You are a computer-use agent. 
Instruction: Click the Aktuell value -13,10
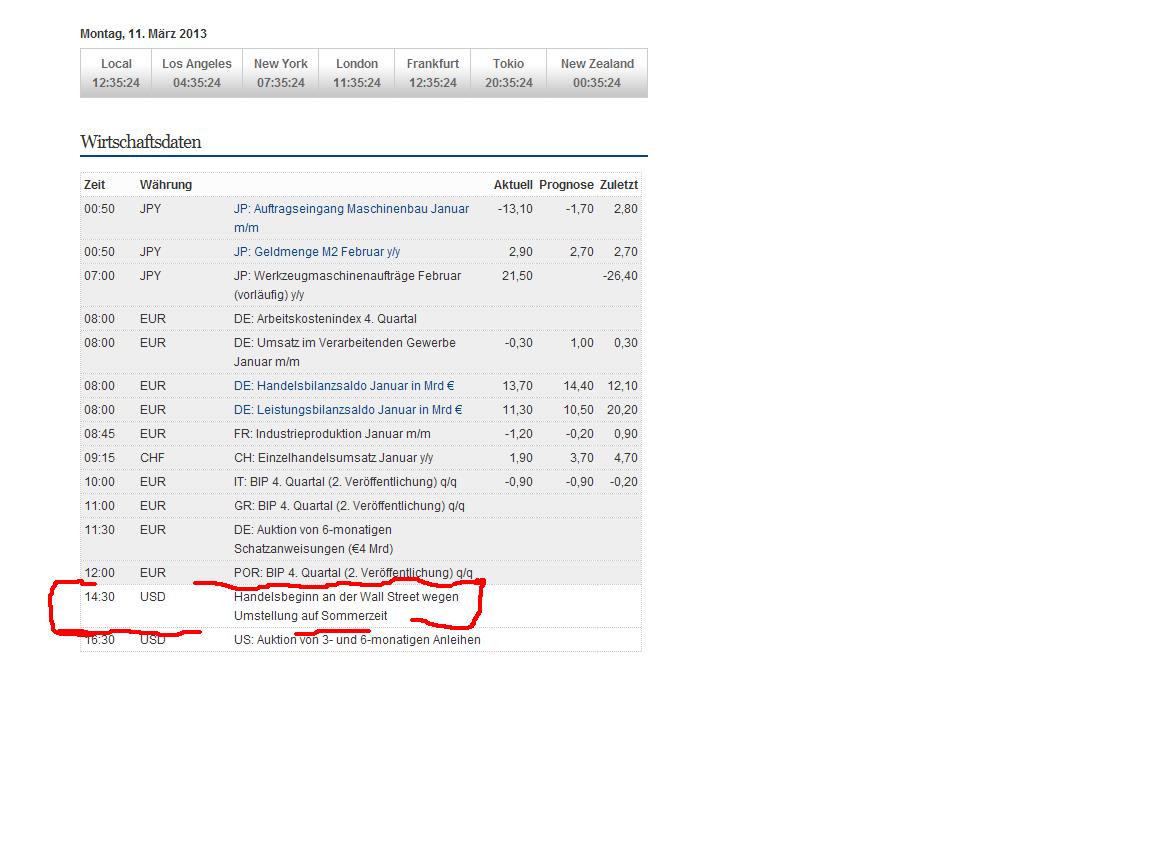coord(515,209)
